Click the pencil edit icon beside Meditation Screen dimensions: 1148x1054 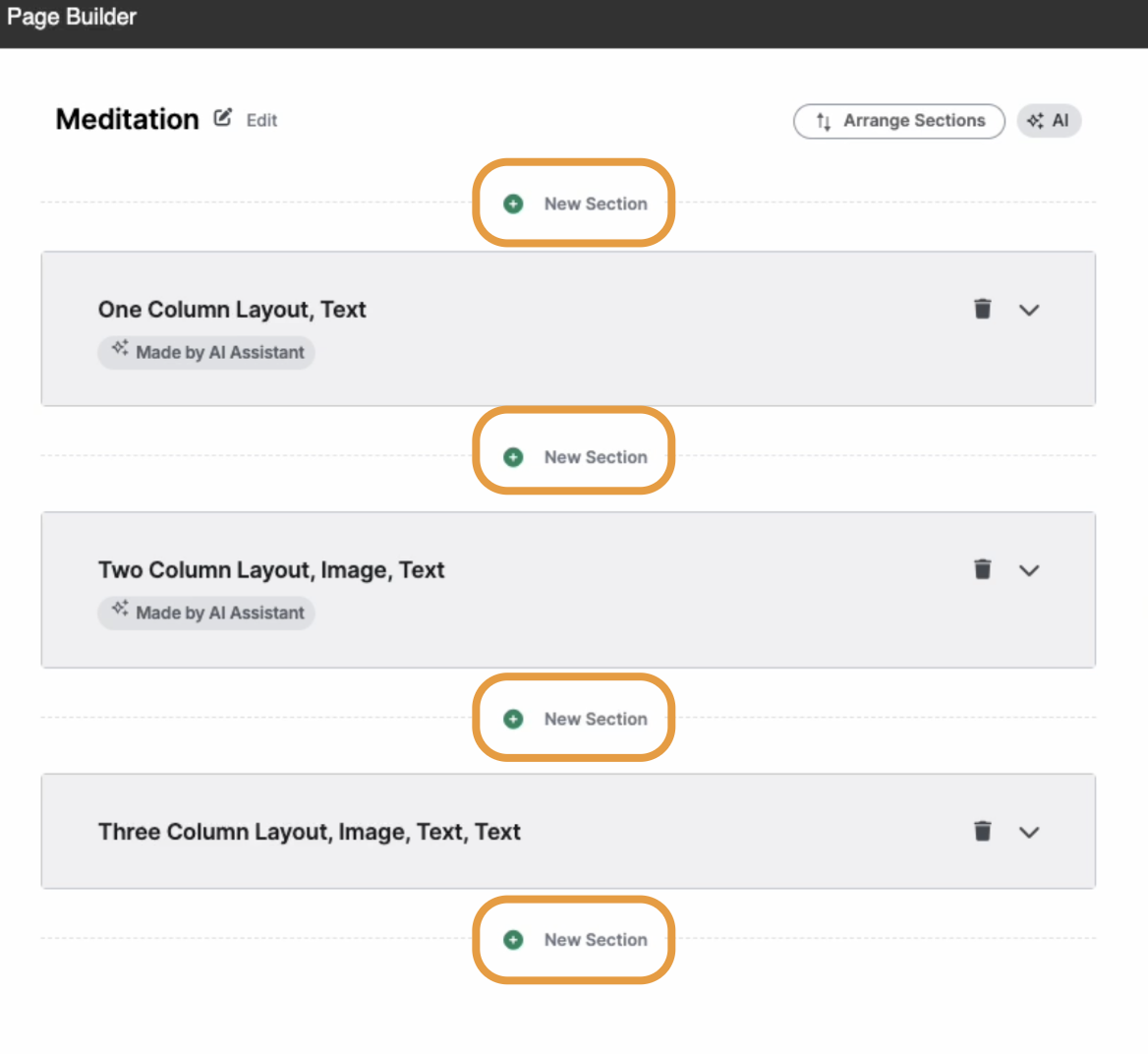[222, 118]
